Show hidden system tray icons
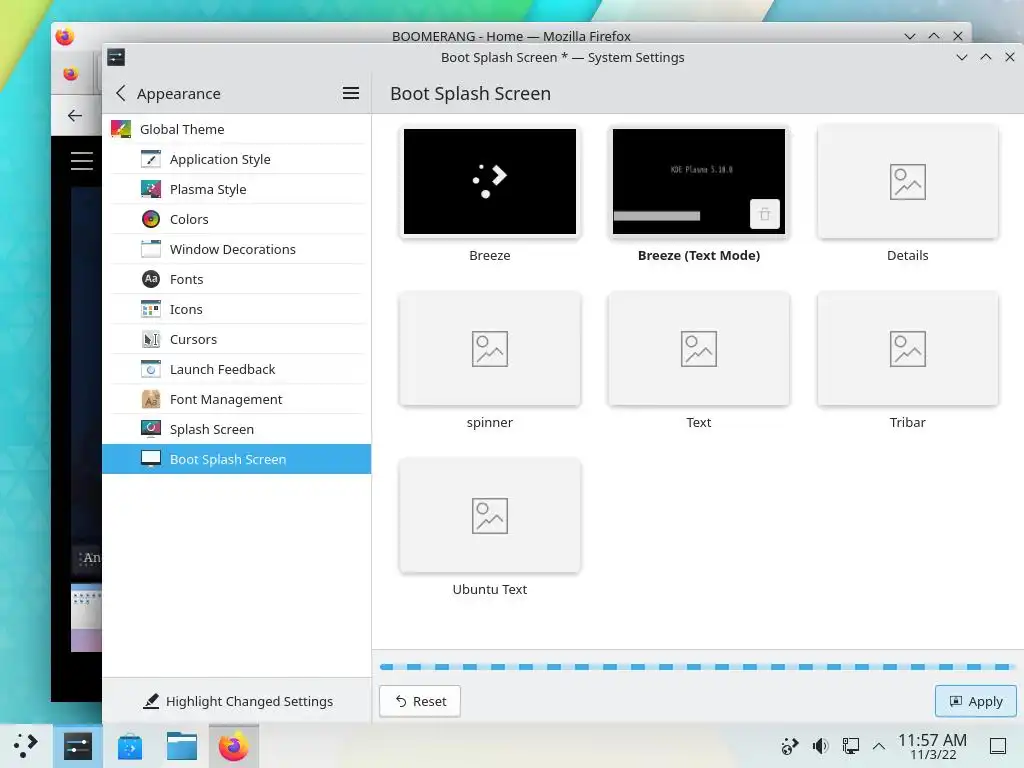Image resolution: width=1024 pixels, height=768 pixels. [879, 746]
